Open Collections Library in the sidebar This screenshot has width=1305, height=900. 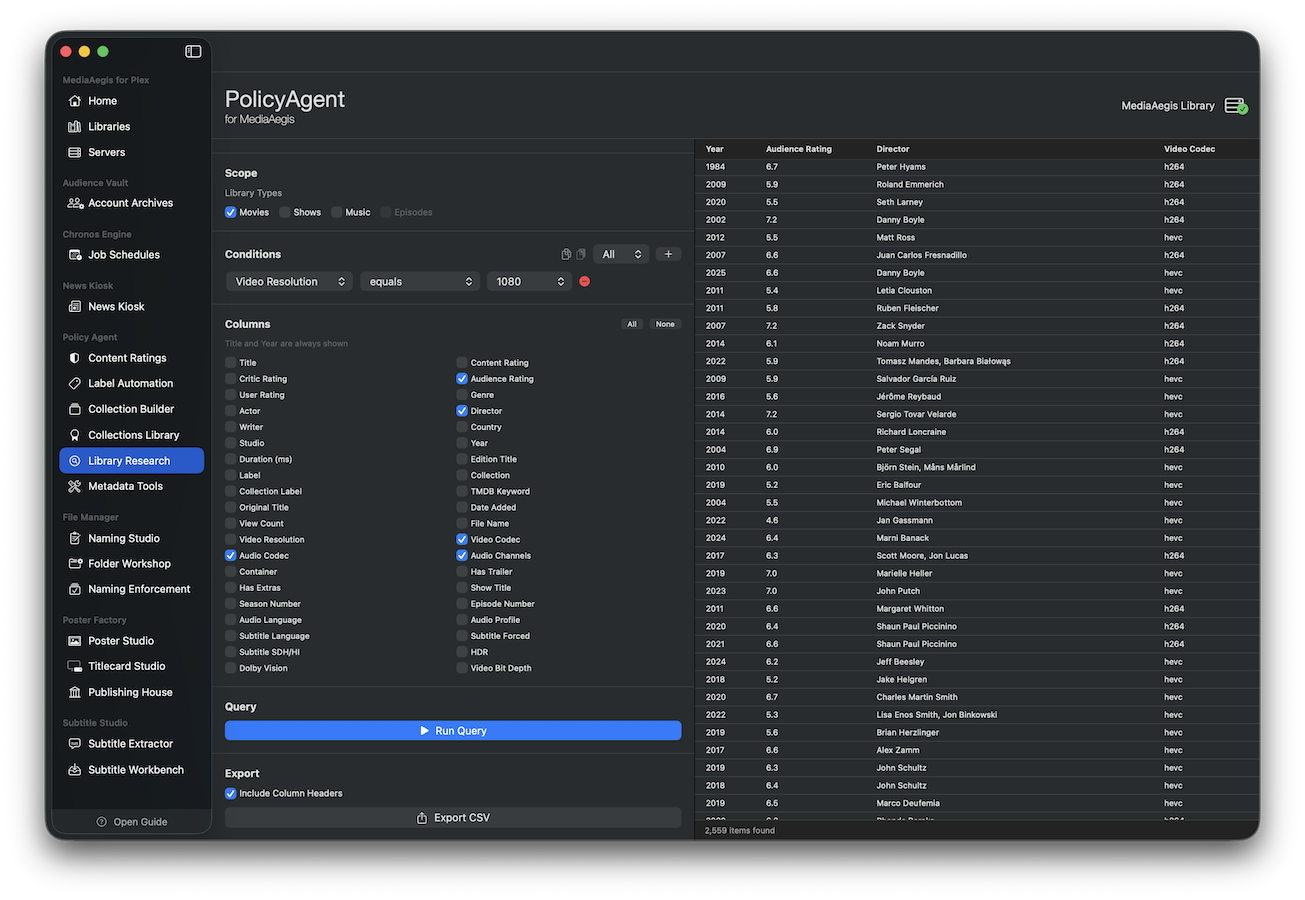click(132, 435)
